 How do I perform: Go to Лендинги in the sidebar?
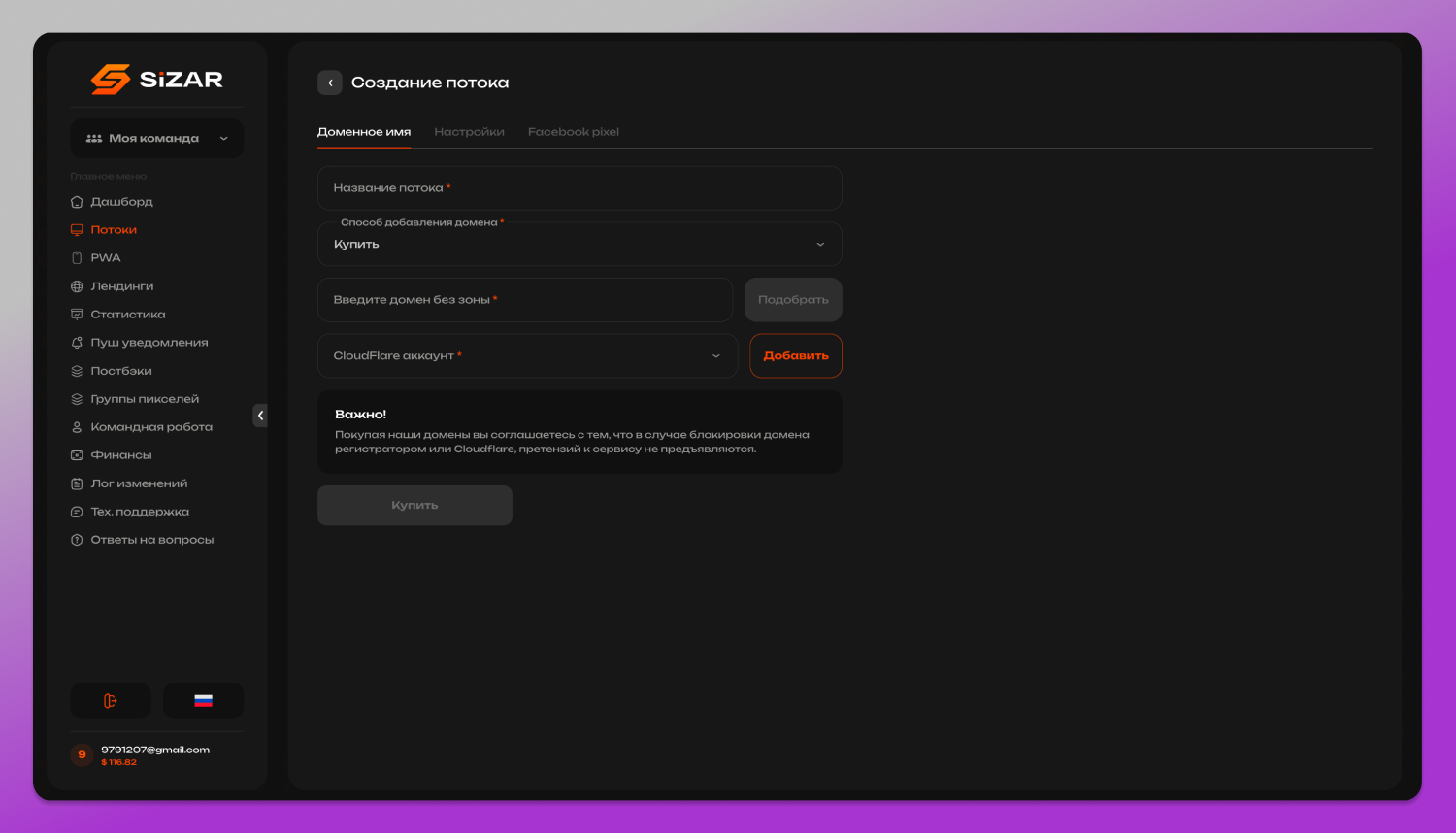point(122,286)
